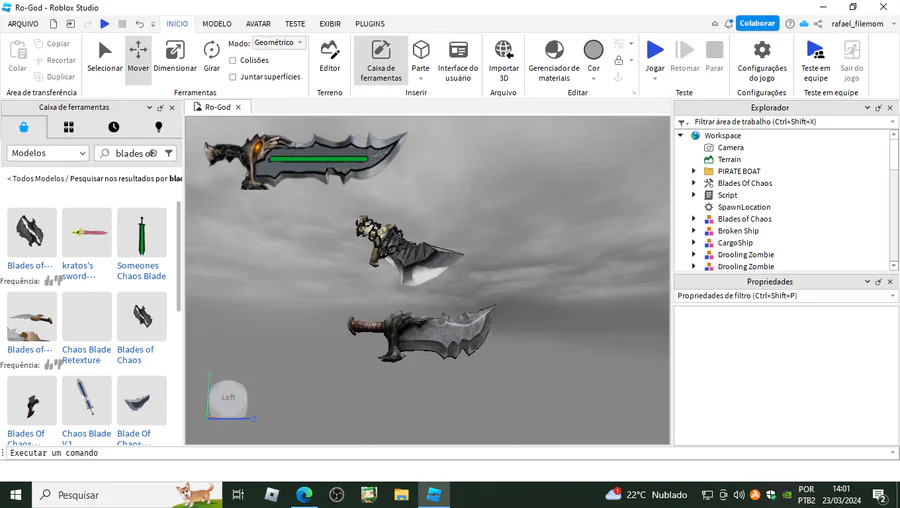
Task: Click the Left view cube face
Action: click(x=228, y=397)
